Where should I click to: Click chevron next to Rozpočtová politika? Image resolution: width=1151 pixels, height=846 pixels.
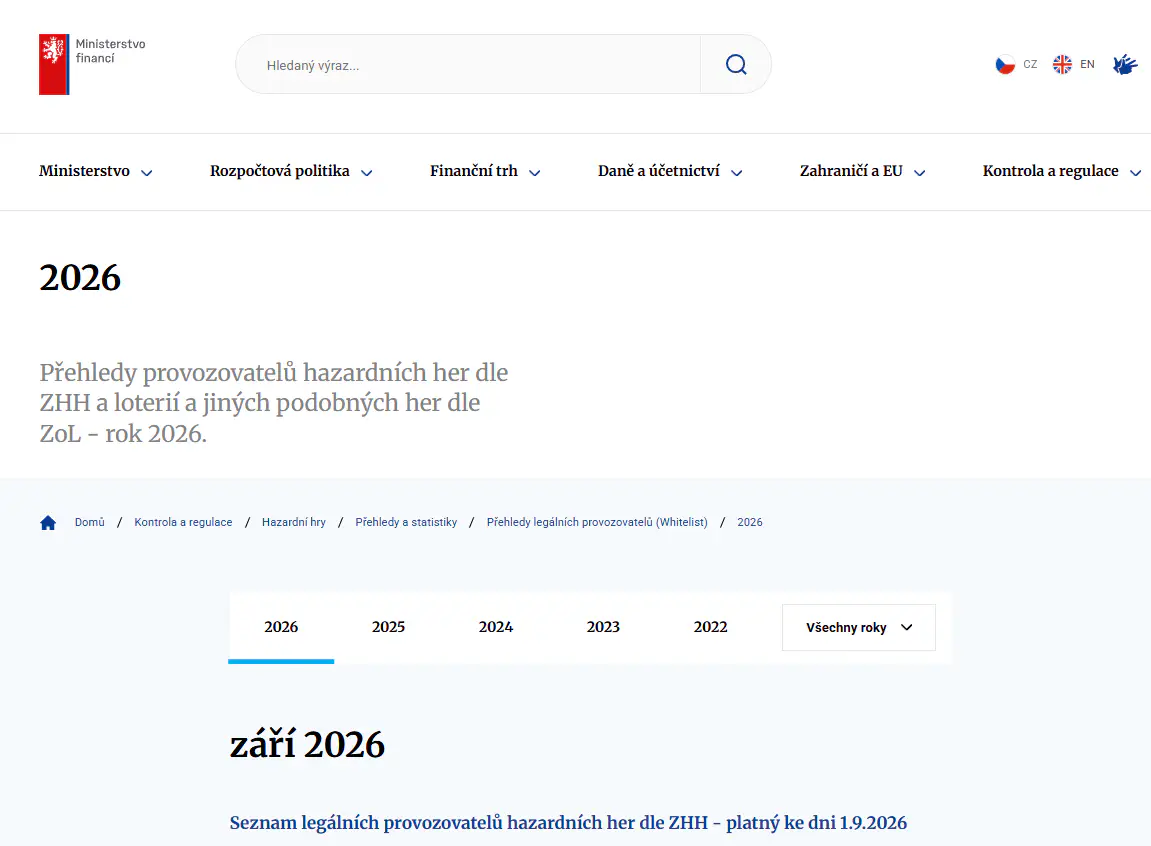[366, 173]
